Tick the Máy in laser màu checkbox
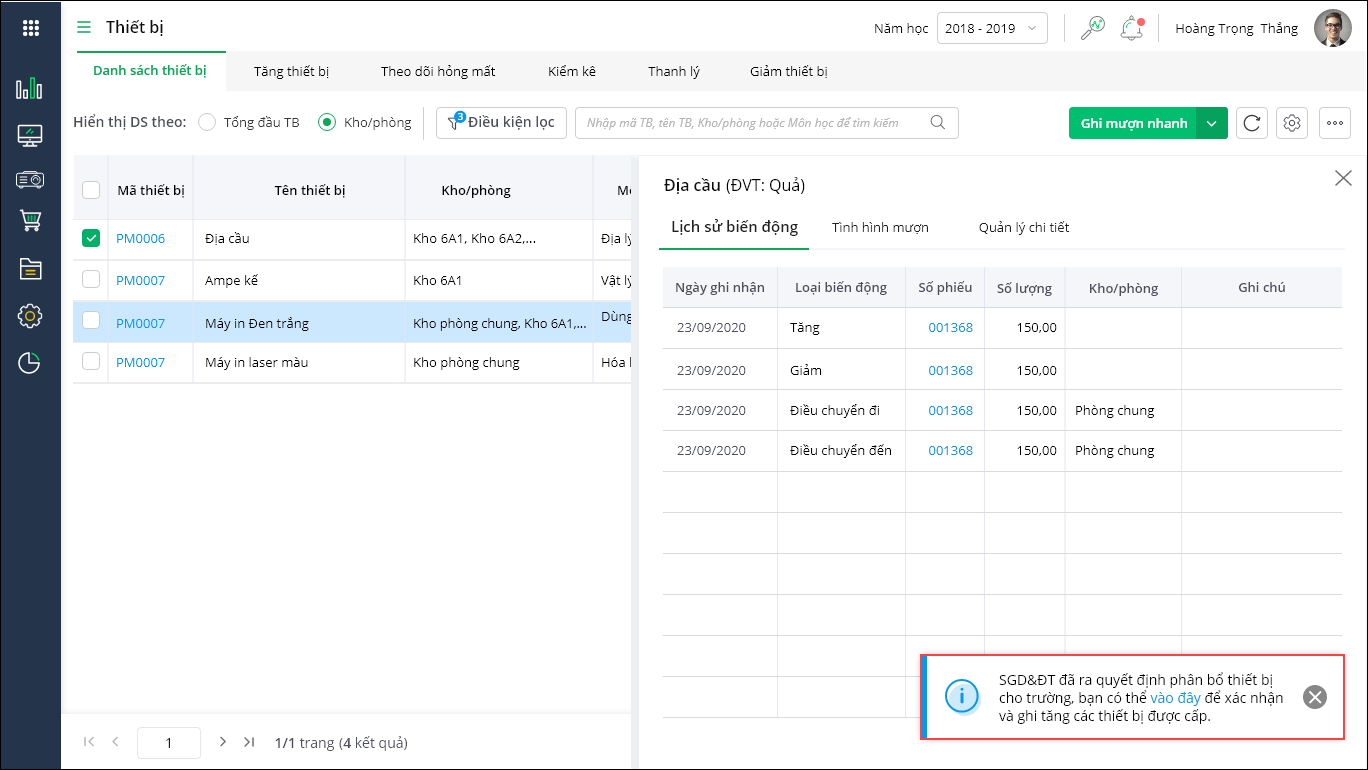 pyautogui.click(x=91, y=362)
